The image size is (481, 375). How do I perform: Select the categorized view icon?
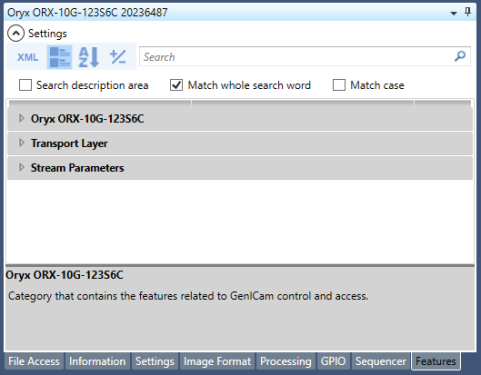(60, 57)
